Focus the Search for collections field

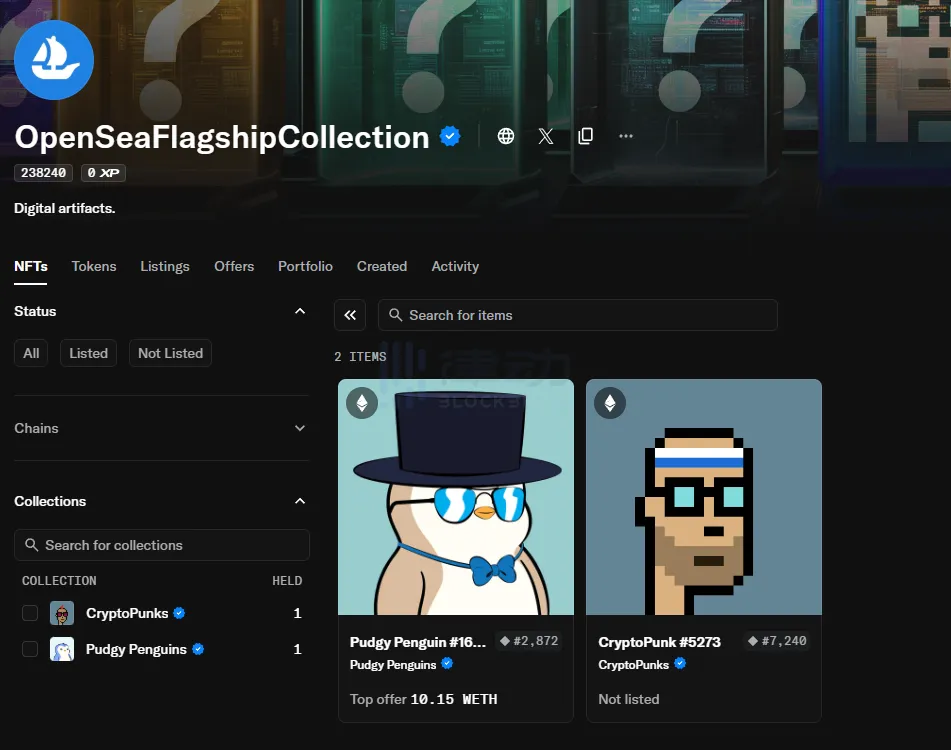point(162,544)
